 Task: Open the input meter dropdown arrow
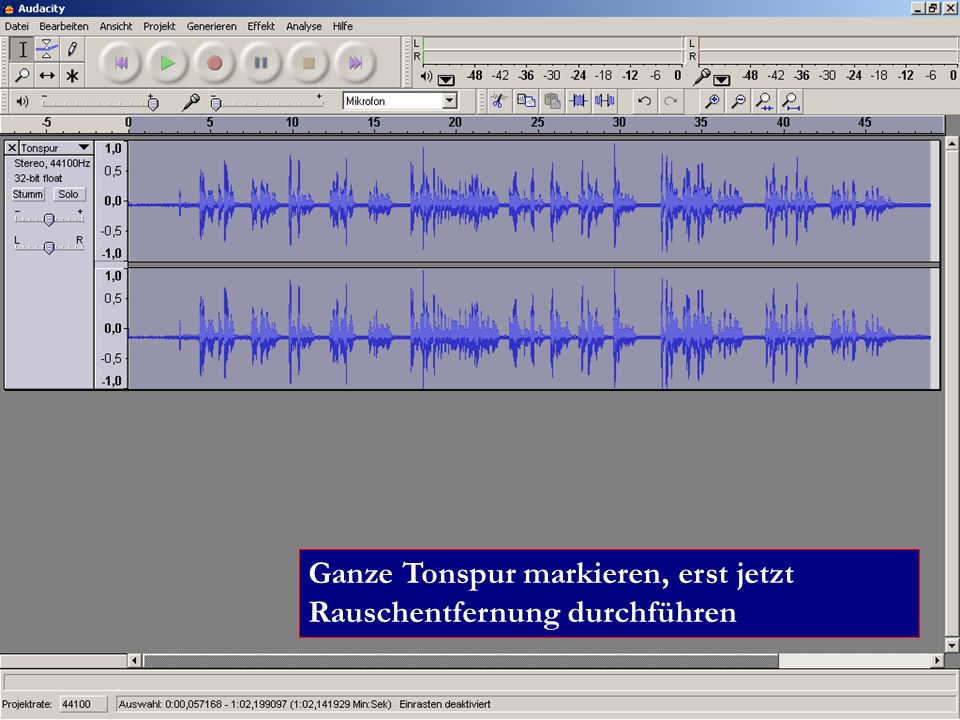click(722, 80)
